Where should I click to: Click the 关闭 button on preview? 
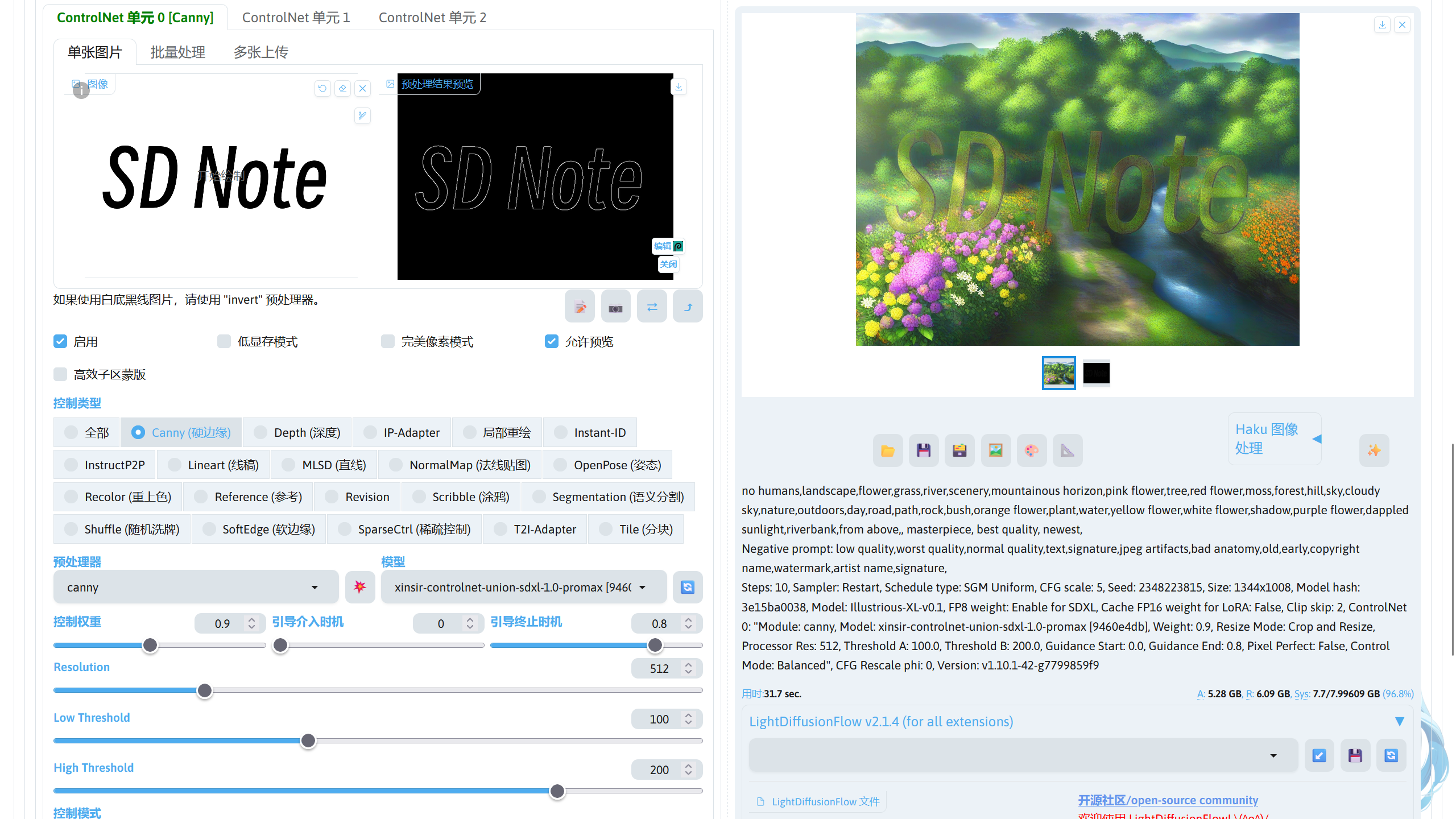coord(668,264)
